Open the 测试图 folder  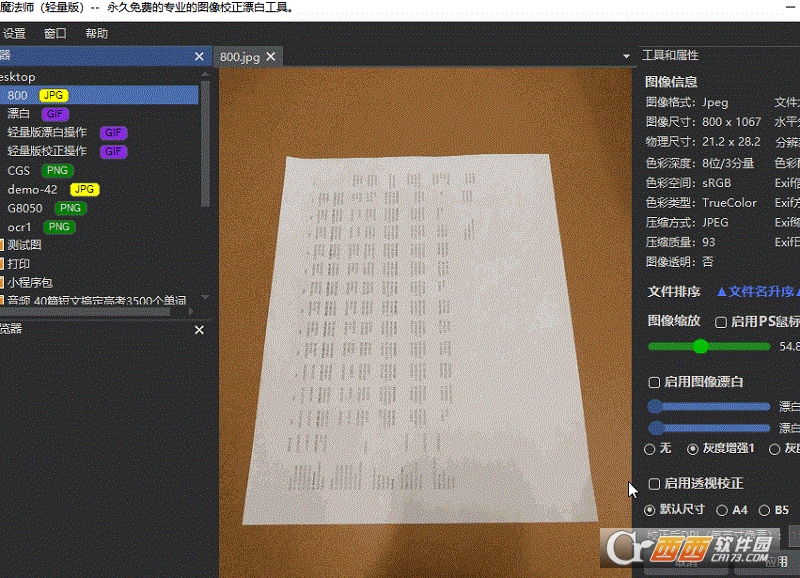coord(23,245)
